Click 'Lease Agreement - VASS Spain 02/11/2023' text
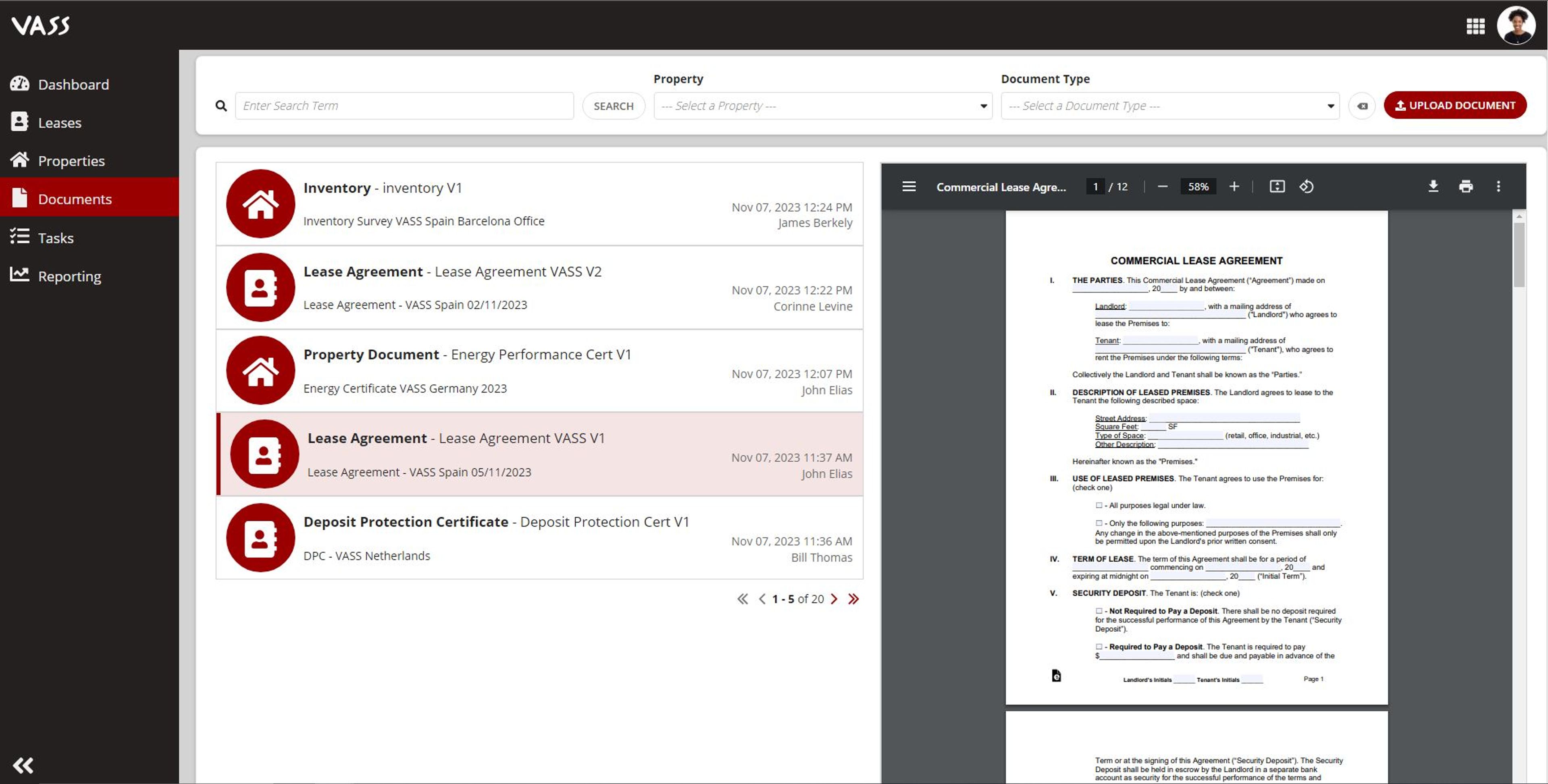 tap(415, 305)
